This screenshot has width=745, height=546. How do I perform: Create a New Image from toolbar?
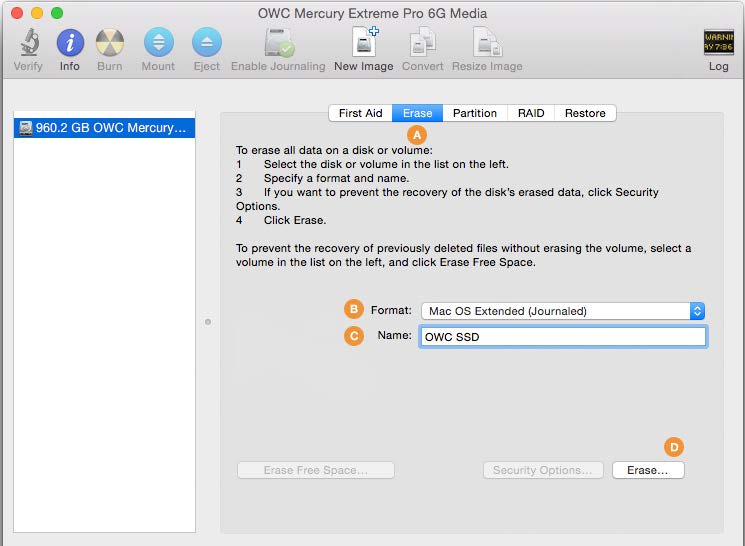[364, 42]
